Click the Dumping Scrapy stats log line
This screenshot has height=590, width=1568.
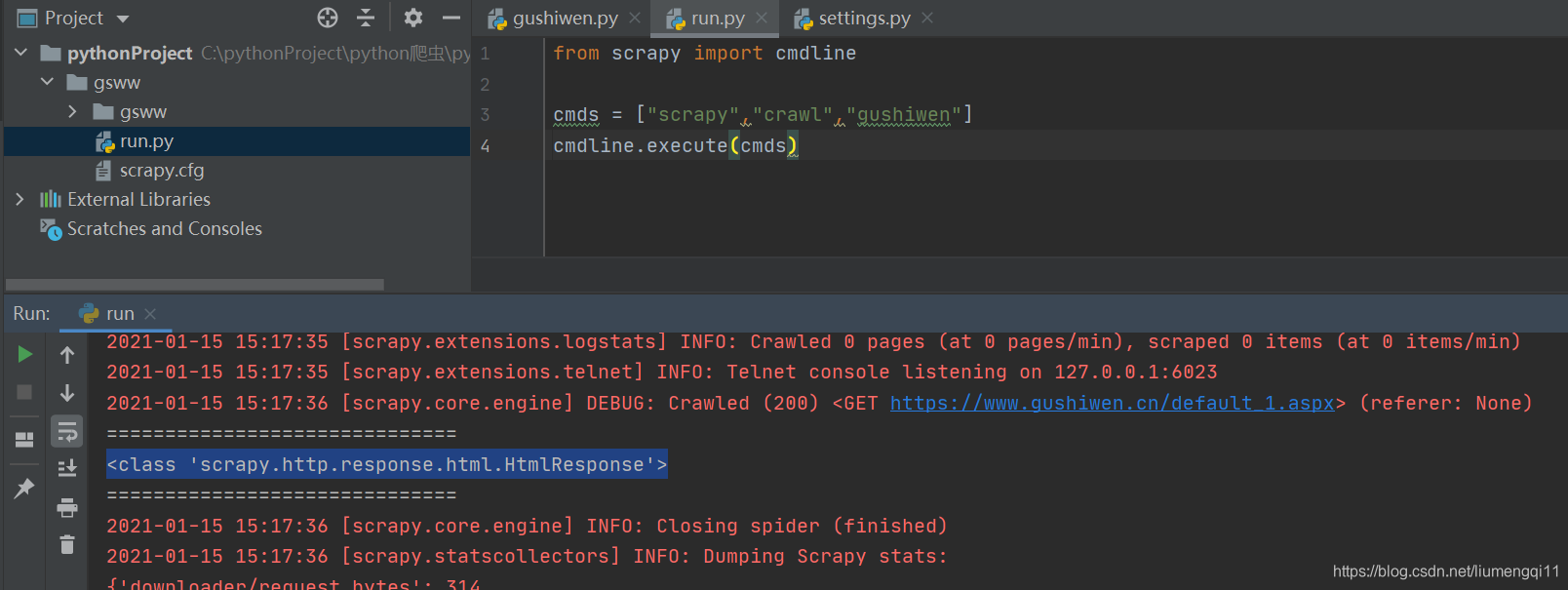(527, 556)
